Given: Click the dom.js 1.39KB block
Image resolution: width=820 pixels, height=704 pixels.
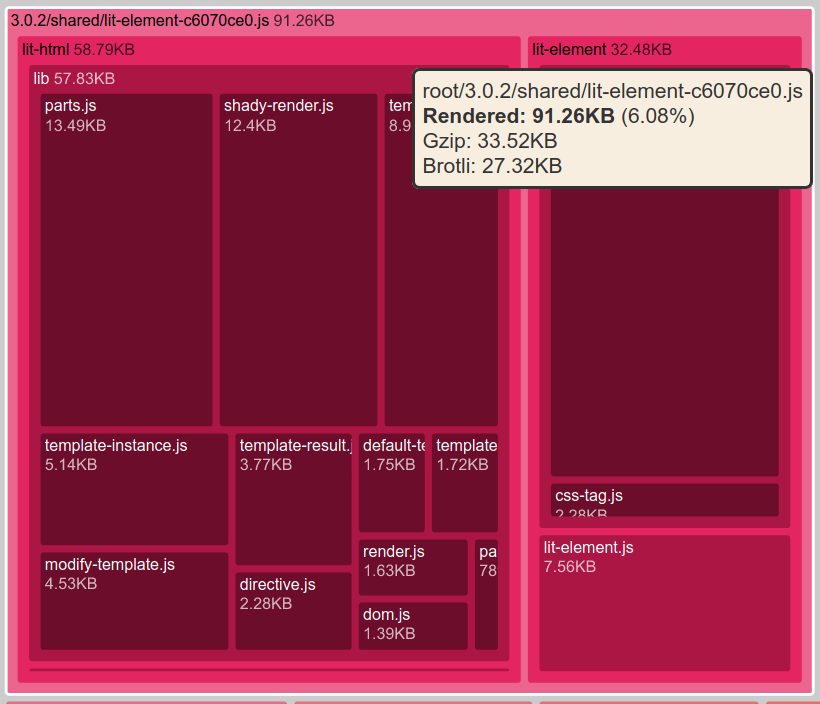Looking at the screenshot, I should pos(413,626).
